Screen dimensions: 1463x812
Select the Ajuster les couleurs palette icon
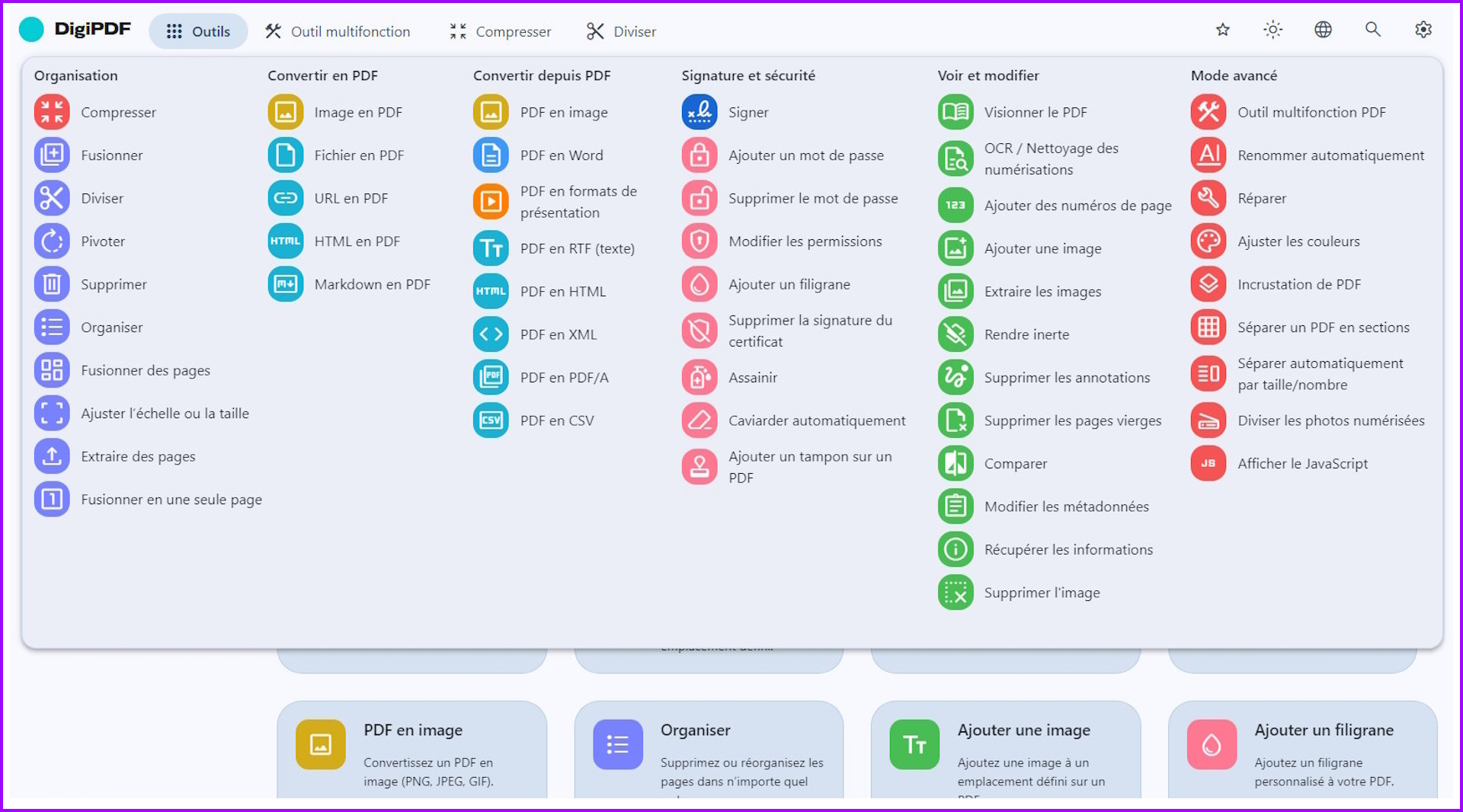[1208, 241]
